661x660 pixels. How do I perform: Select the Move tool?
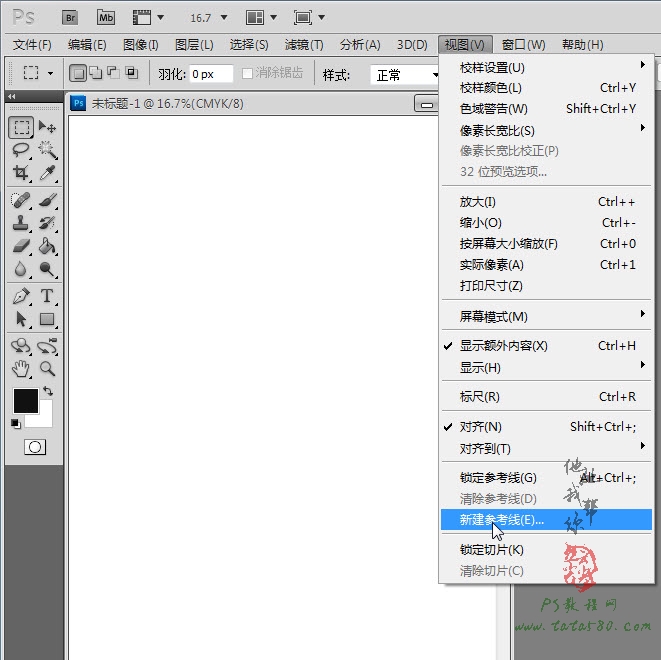(x=47, y=127)
